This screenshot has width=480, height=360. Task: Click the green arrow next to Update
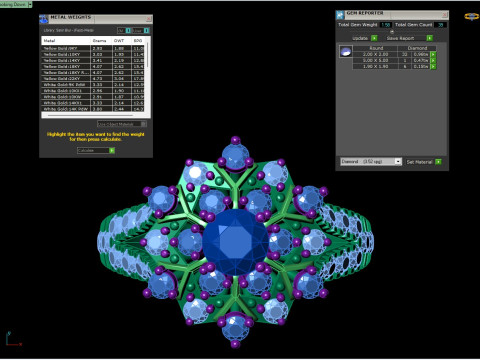[374, 38]
